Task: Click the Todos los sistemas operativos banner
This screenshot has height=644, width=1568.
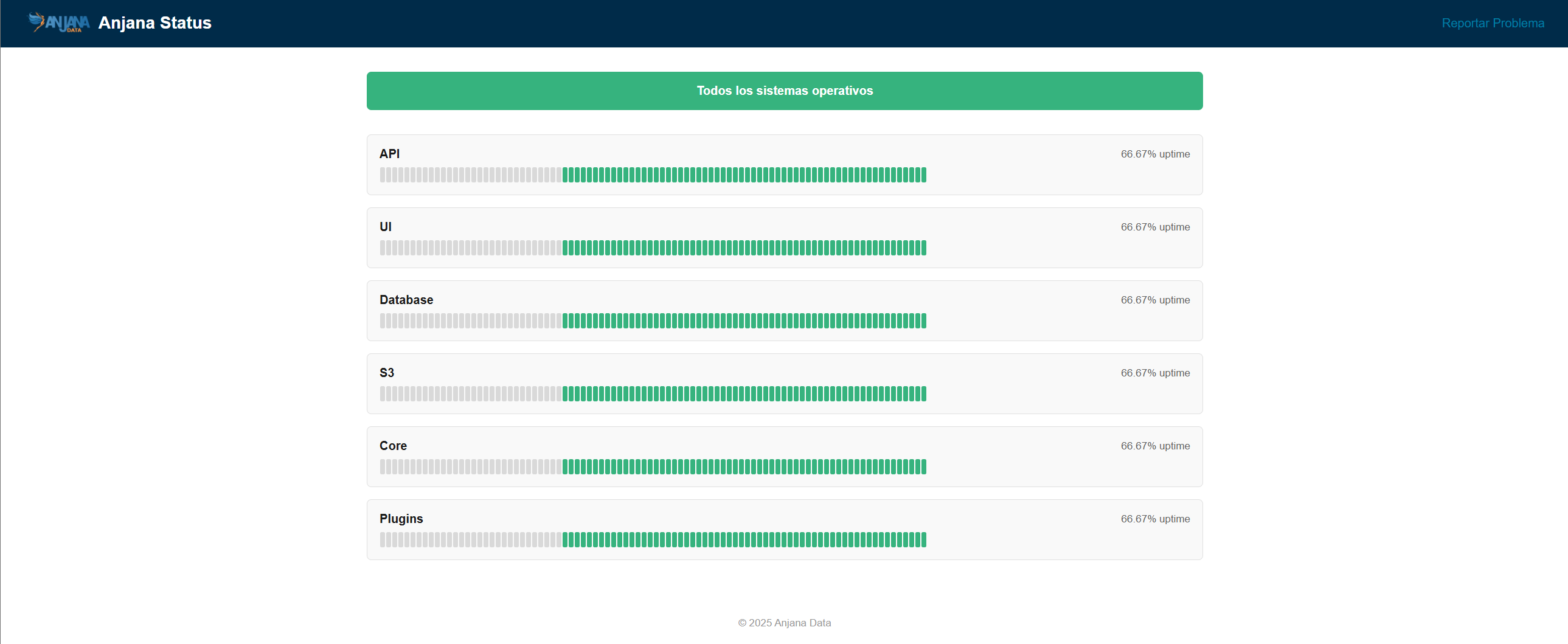Action: [784, 91]
